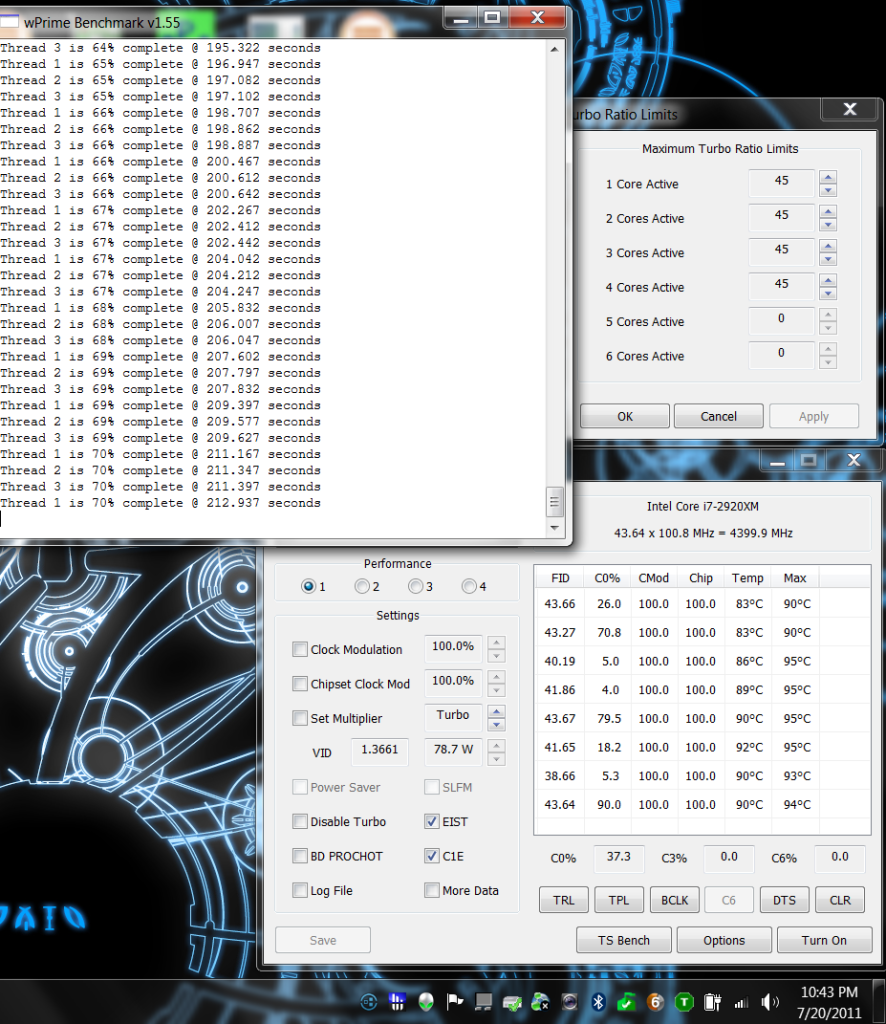Click the DTS button
This screenshot has height=1024, width=886.
[x=784, y=900]
